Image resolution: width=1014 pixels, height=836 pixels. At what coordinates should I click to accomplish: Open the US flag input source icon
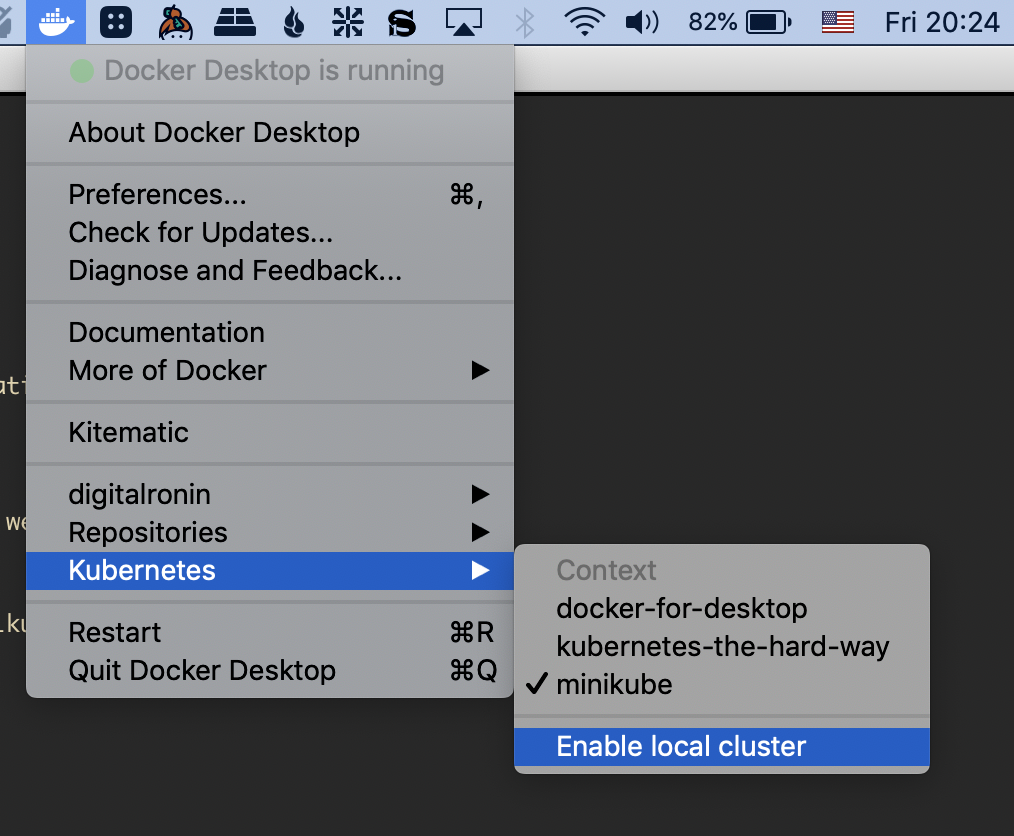(837, 21)
